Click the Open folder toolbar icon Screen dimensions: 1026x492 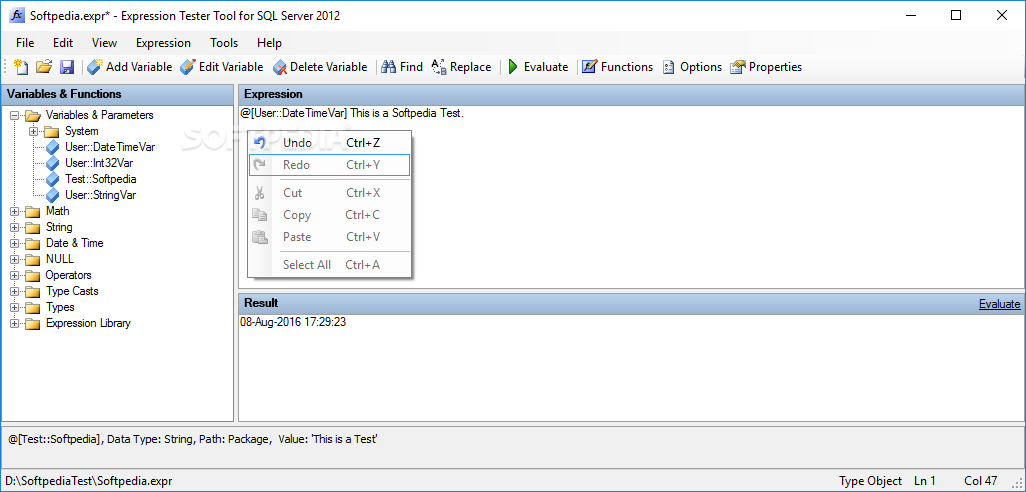coord(44,67)
